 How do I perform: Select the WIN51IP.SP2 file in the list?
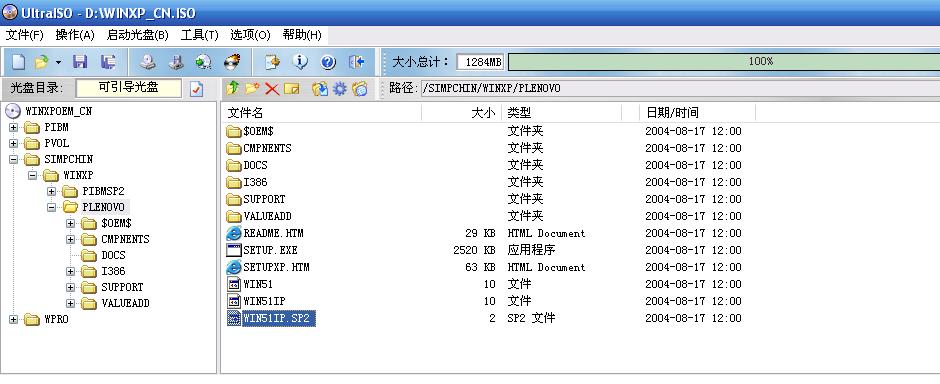pos(276,319)
